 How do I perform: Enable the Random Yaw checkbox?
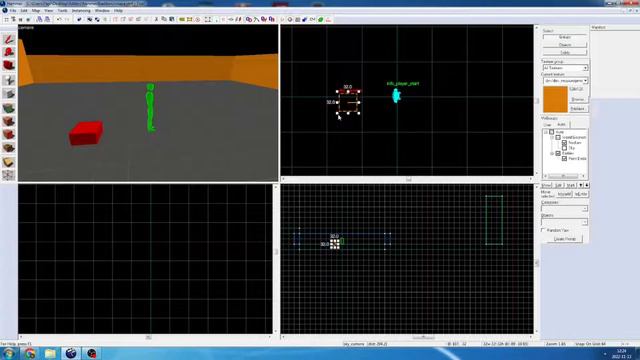(544, 230)
